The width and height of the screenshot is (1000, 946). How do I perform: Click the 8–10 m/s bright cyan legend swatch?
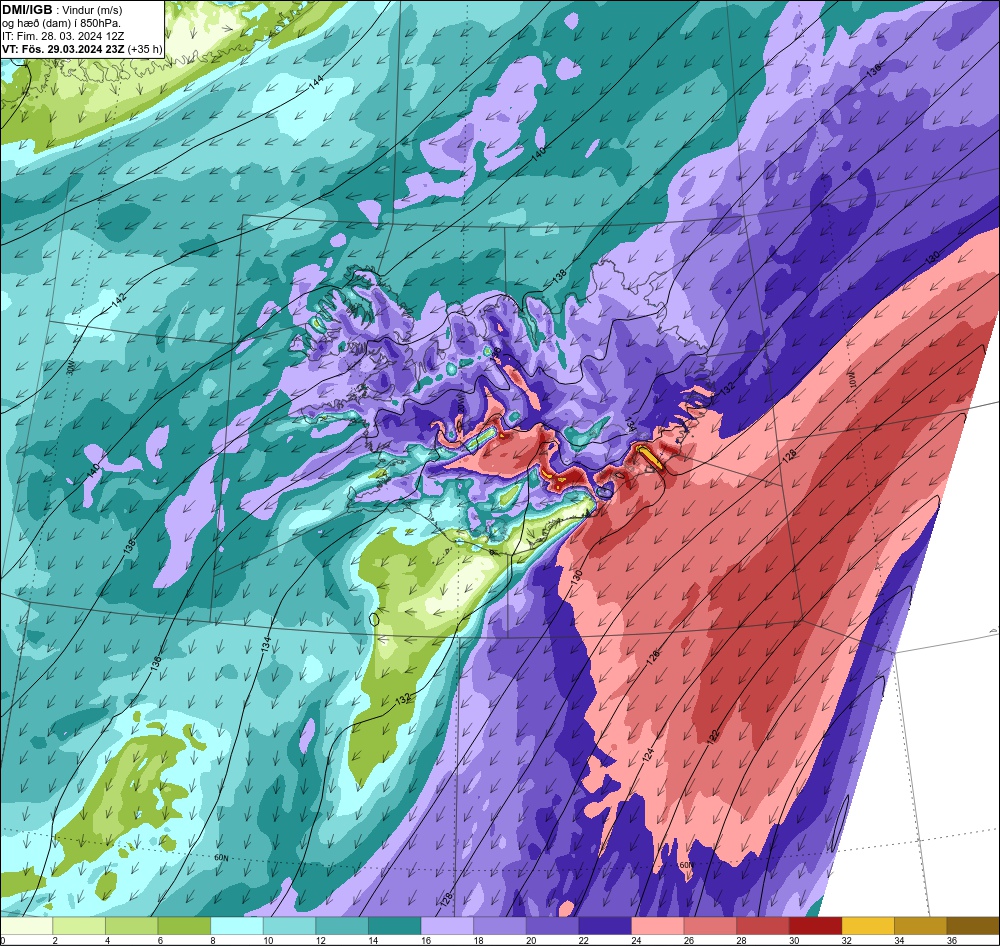(x=237, y=926)
